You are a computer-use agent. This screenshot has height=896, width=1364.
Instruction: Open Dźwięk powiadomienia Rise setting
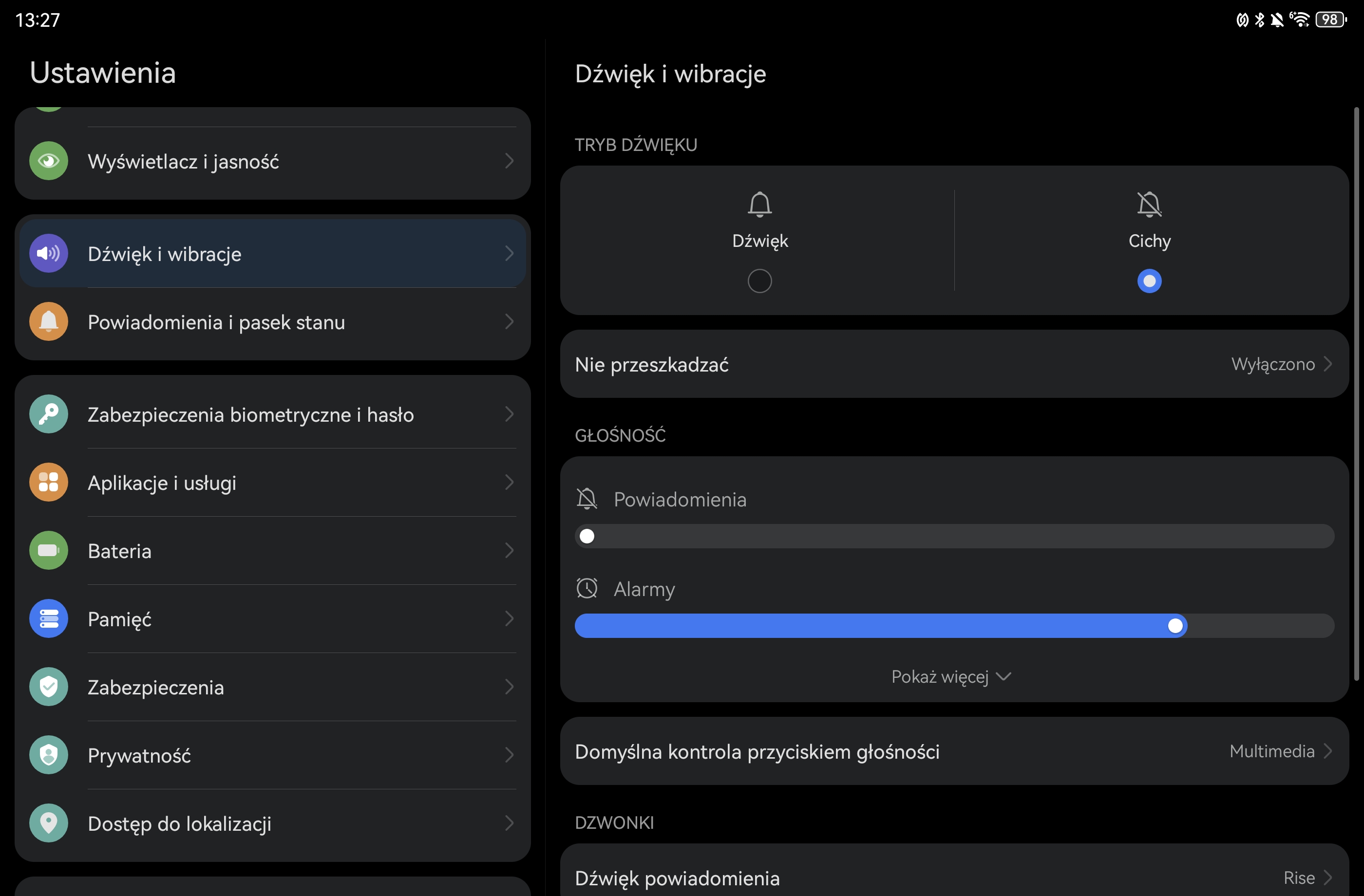[954, 877]
